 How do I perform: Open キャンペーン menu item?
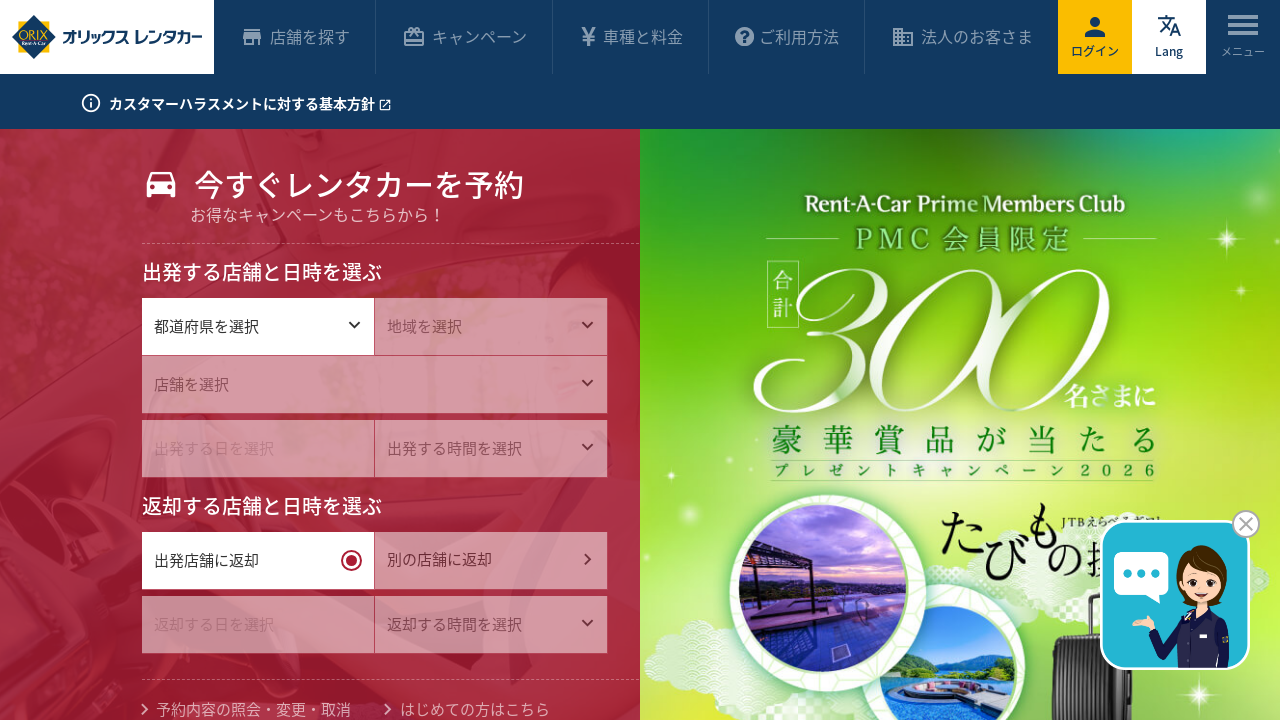465,37
